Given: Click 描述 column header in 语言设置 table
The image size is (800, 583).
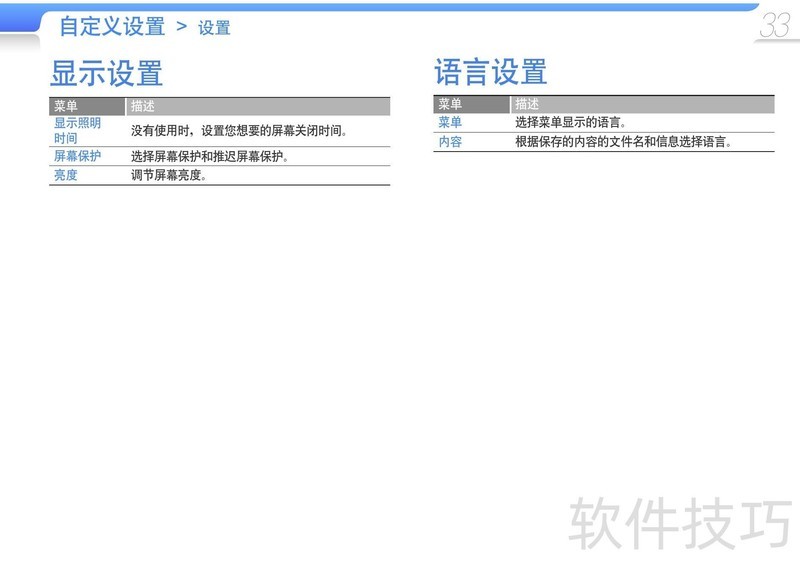Looking at the screenshot, I should (x=527, y=105).
